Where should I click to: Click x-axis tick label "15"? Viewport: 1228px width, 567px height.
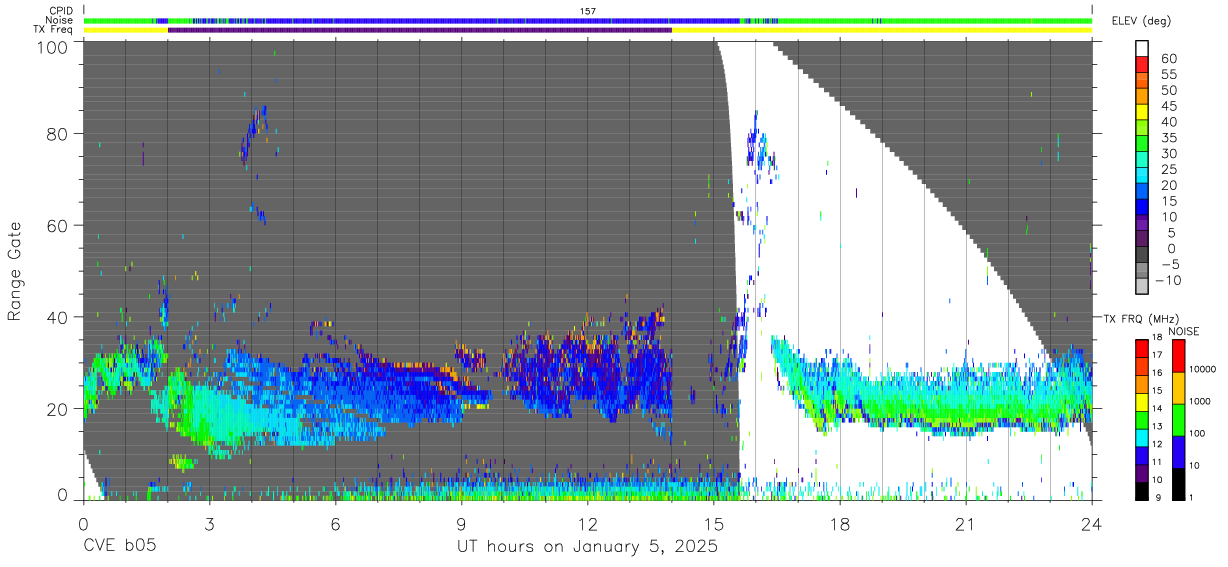(714, 523)
